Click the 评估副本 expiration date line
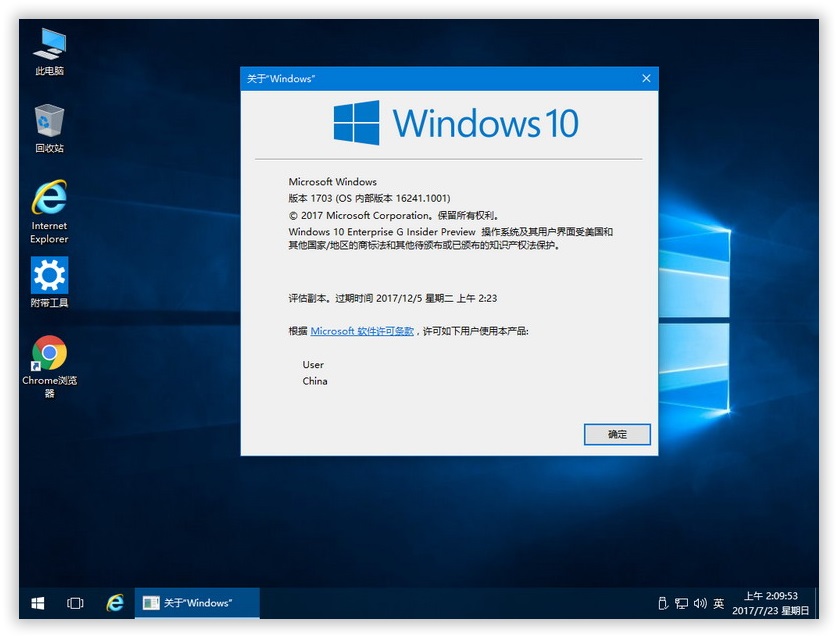Image resolution: width=838 pixels, height=638 pixels. point(393,298)
